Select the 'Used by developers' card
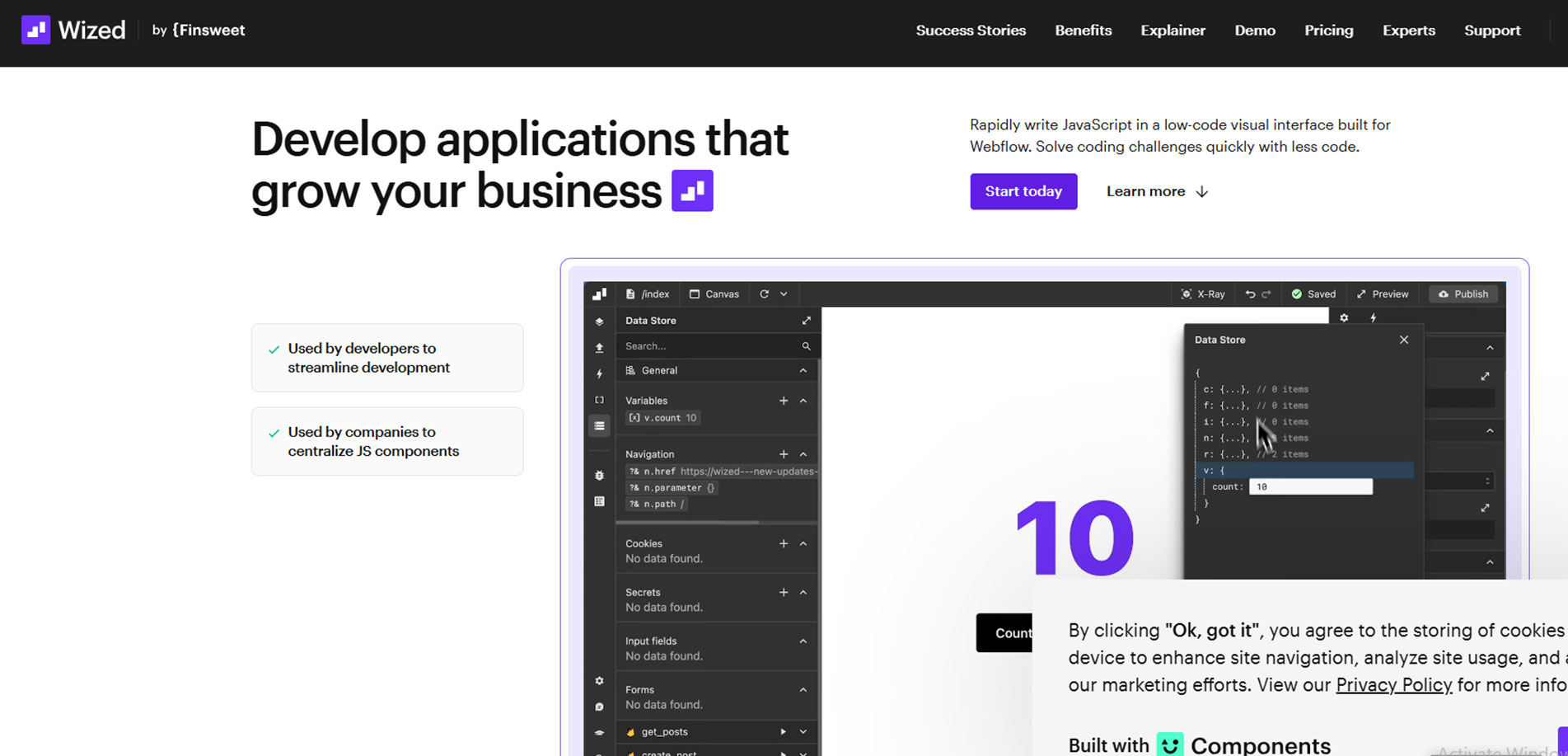 [387, 358]
